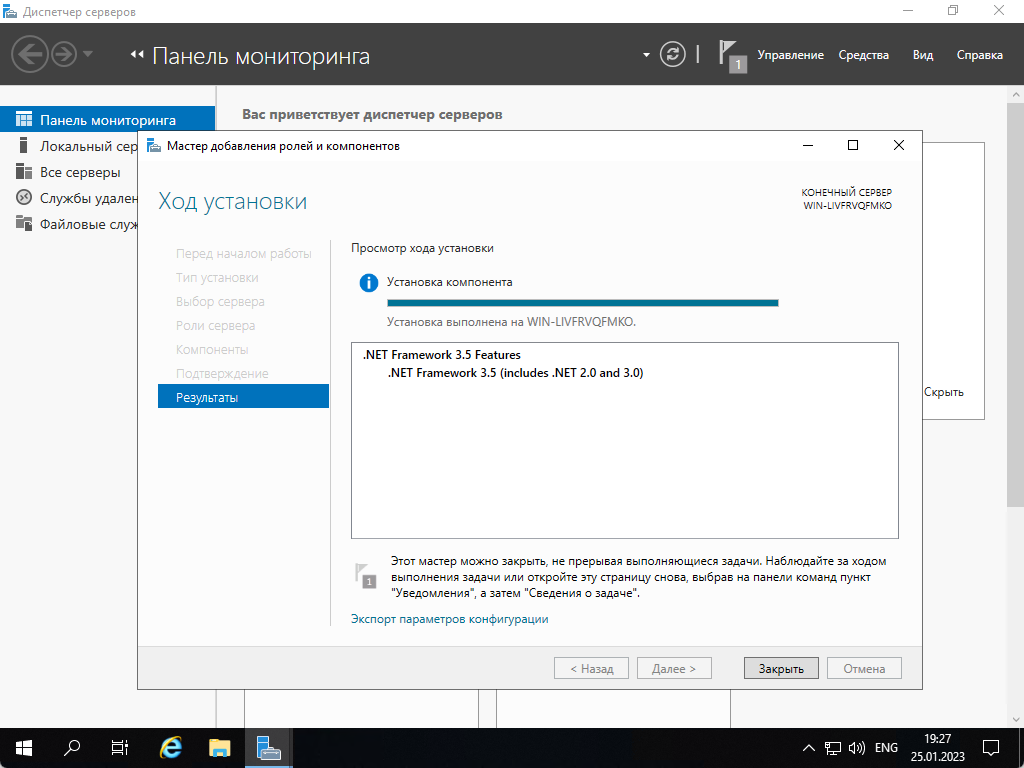Click the refresh icon in Server Manager header

[x=672, y=54]
